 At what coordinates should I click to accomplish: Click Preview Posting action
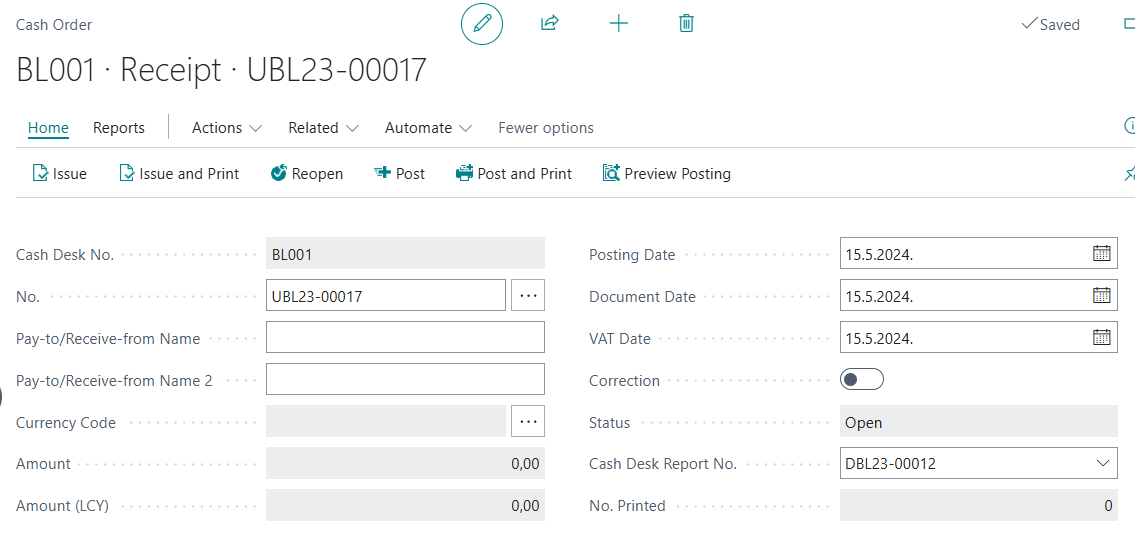coord(667,174)
